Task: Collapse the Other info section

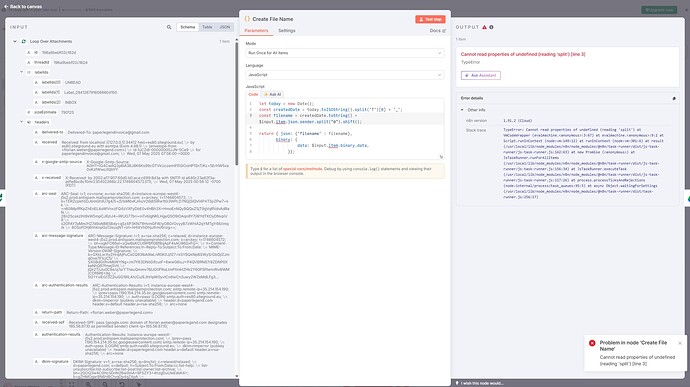Action: pos(462,110)
